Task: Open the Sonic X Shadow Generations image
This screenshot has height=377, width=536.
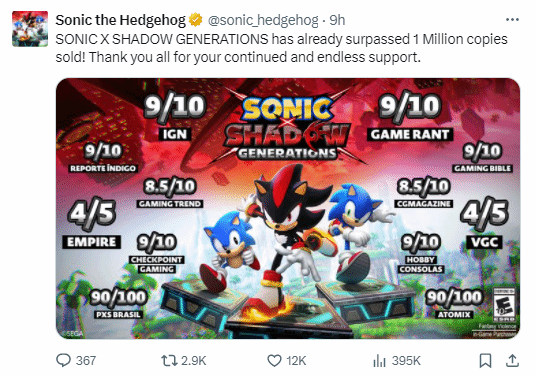Action: 288,208
